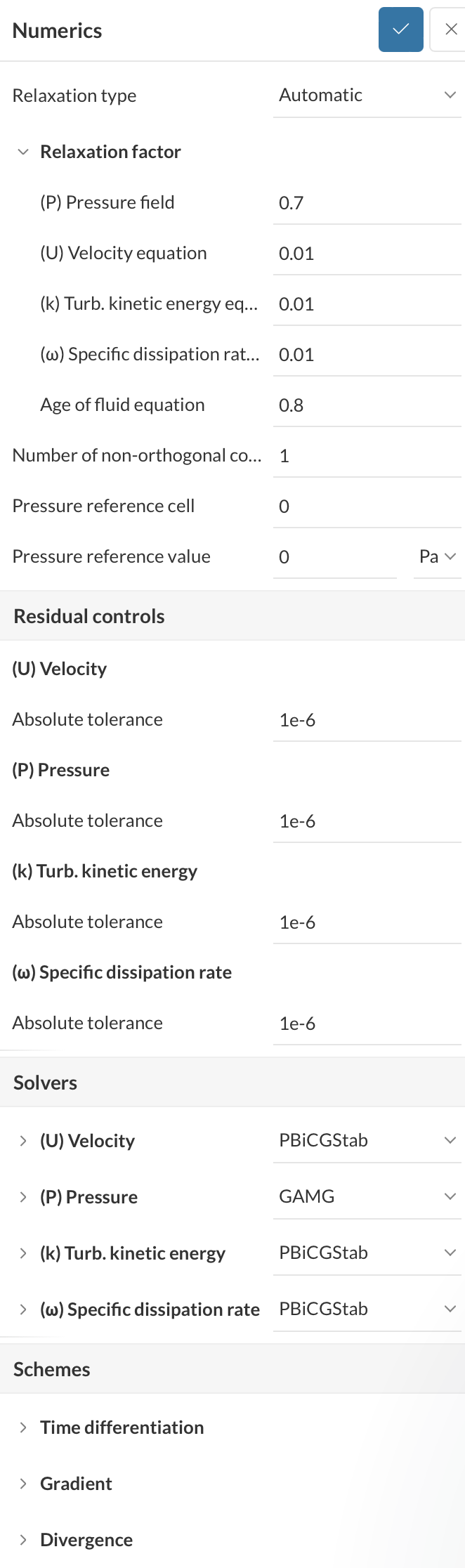Open the Turb. kinetic energy solver dropdown
The height and width of the screenshot is (1568, 465).
coord(367,1253)
